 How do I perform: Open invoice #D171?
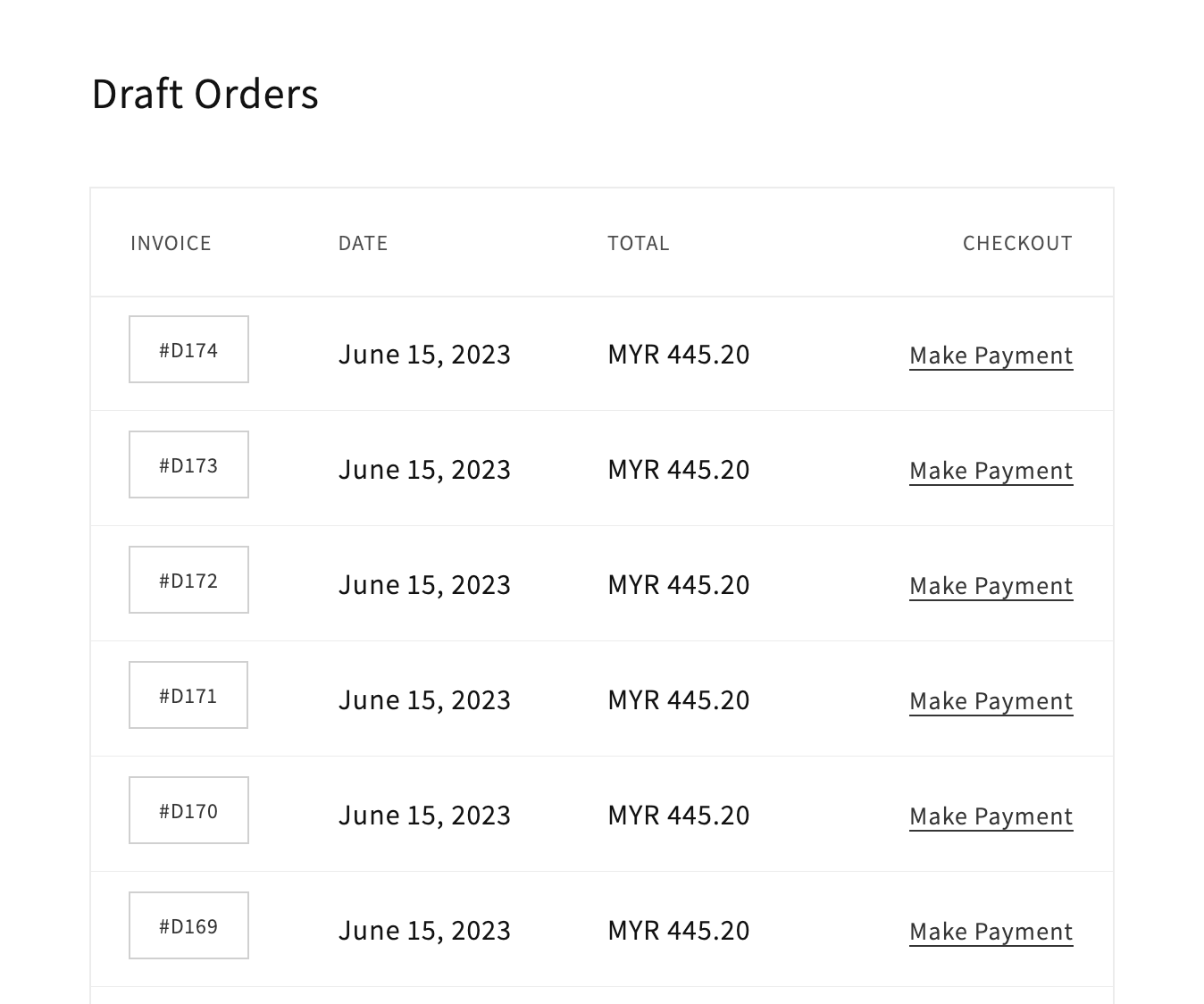point(188,694)
